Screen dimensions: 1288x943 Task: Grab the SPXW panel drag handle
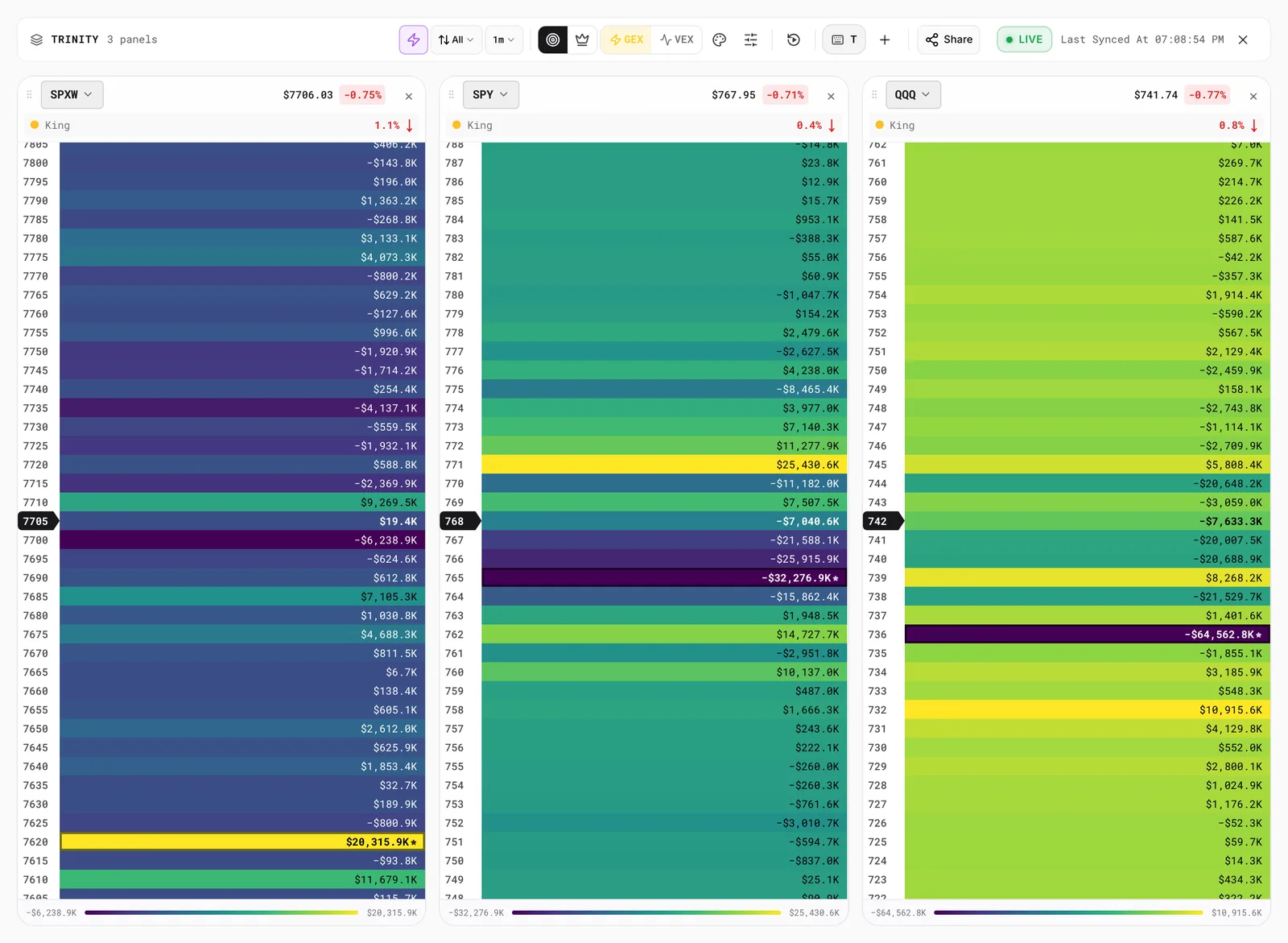[29, 95]
